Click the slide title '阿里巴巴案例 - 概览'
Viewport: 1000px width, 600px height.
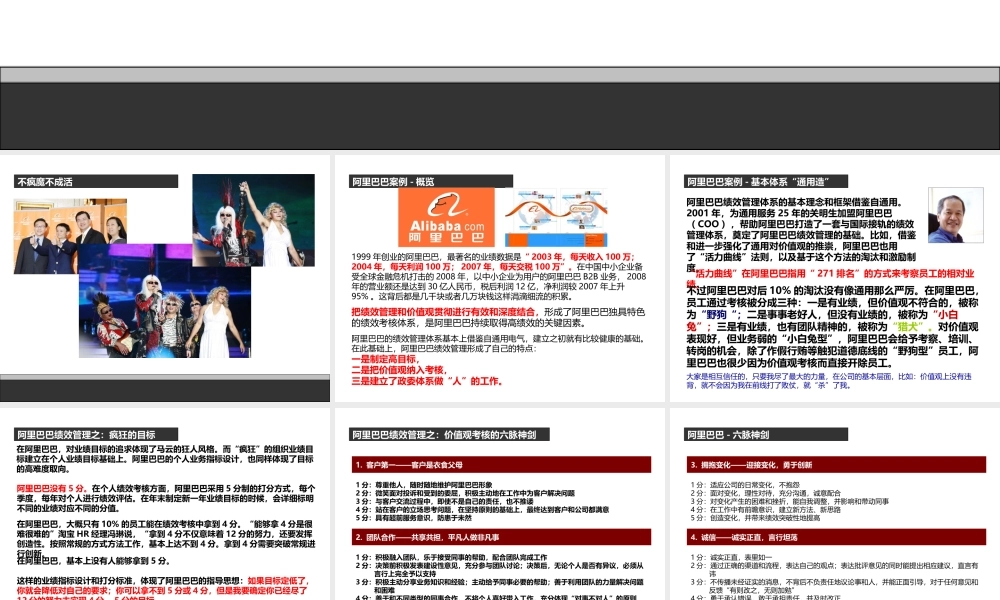tap(393, 182)
